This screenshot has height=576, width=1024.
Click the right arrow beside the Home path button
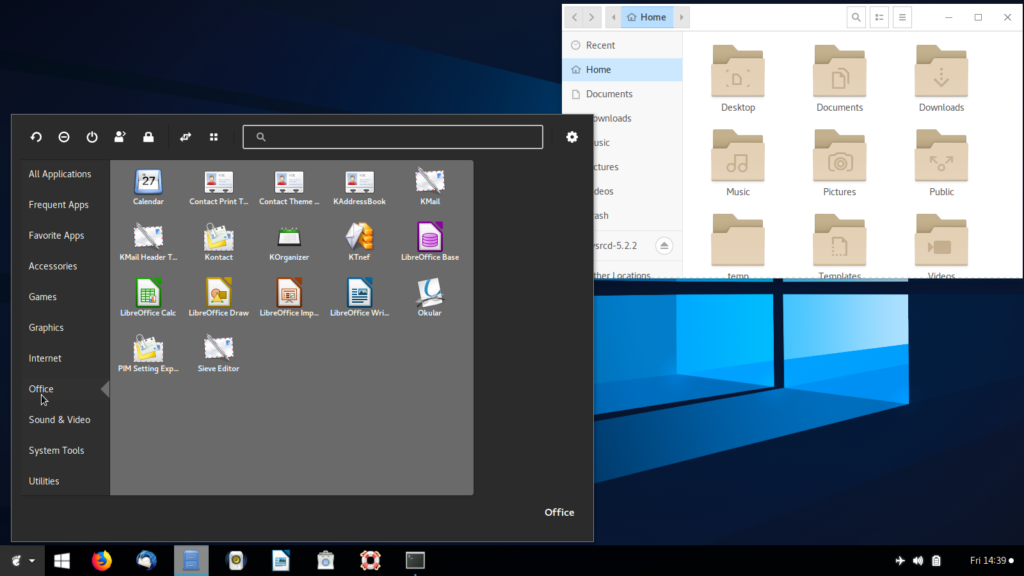pos(681,18)
